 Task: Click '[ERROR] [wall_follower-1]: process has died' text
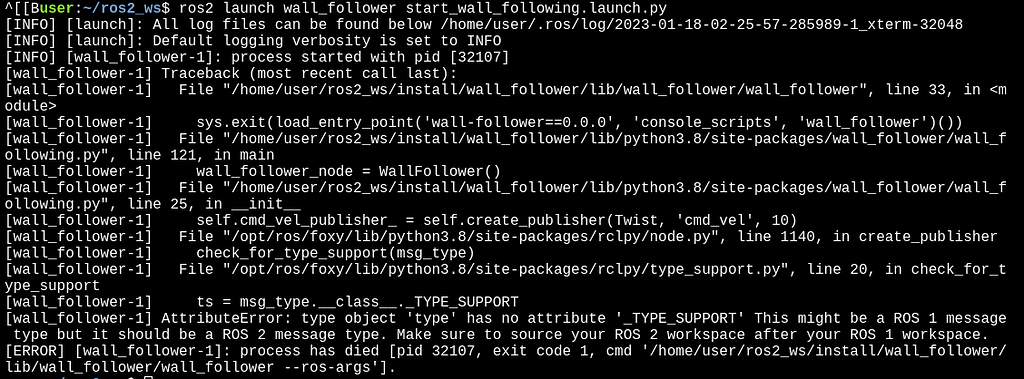click(191, 351)
